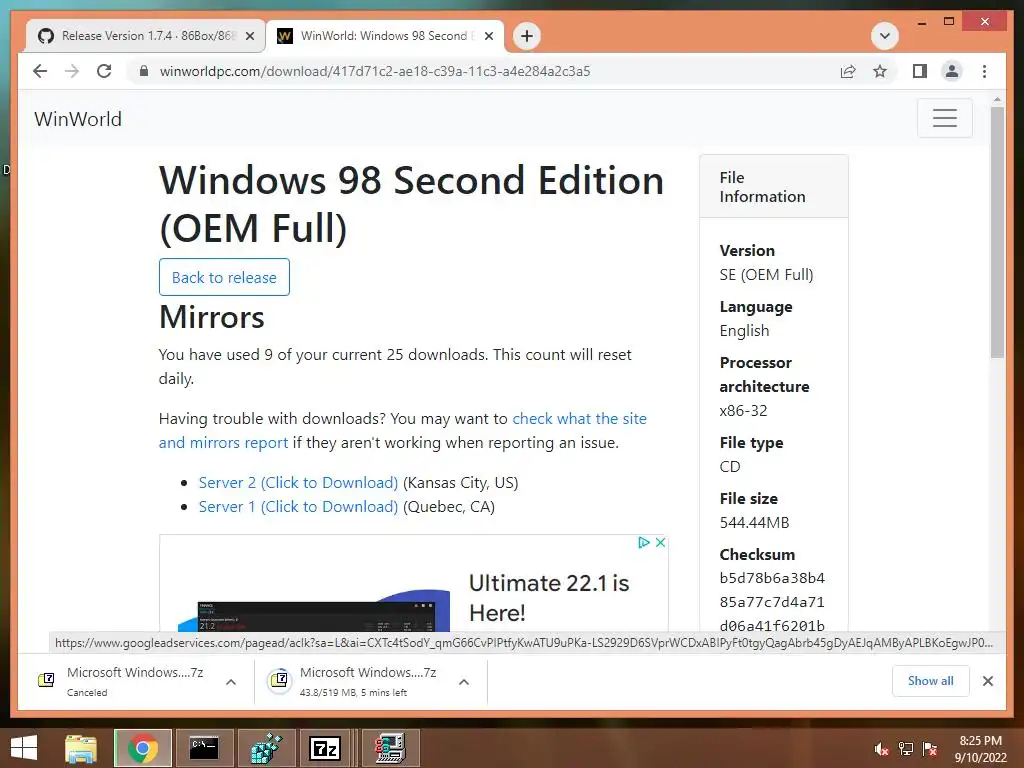The height and width of the screenshot is (768, 1024).
Task: Close the advertisement with X icon
Action: tap(660, 542)
